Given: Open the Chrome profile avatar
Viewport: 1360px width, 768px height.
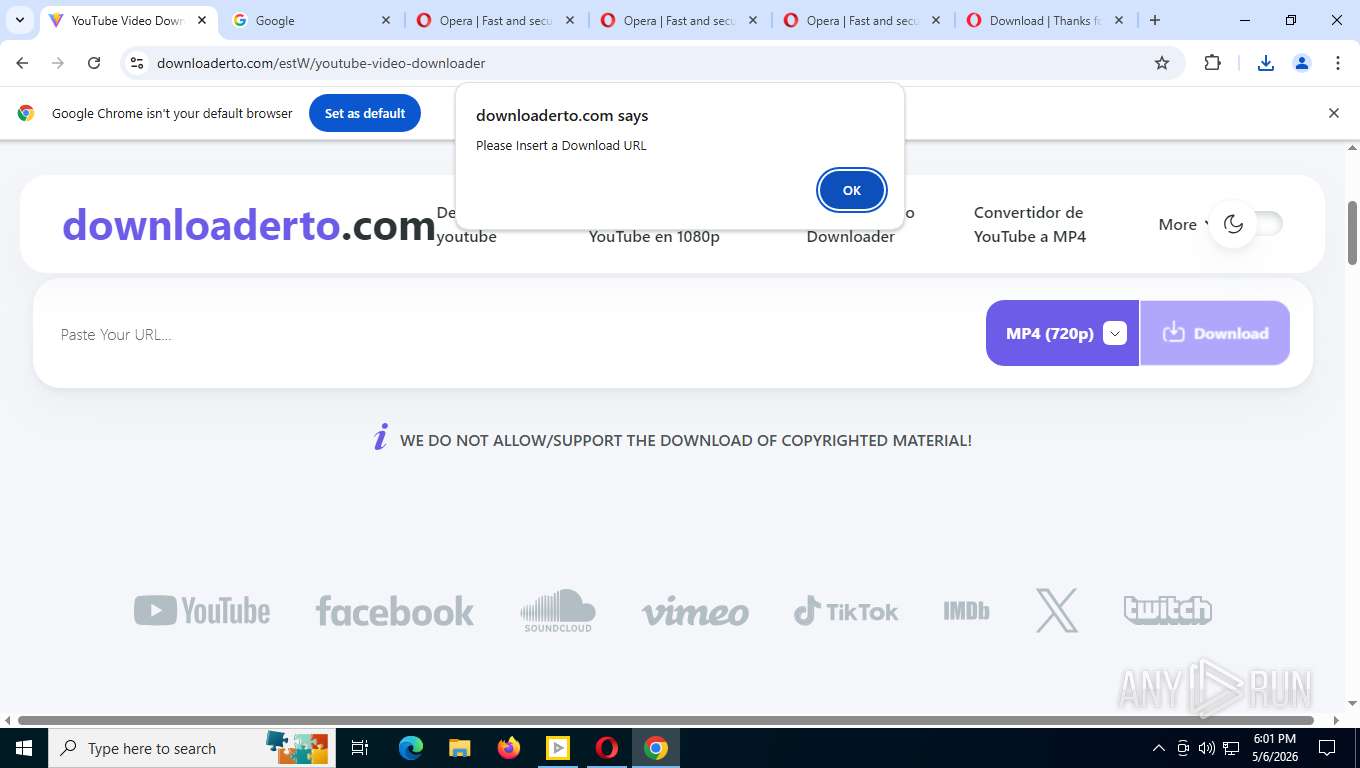Looking at the screenshot, I should pyautogui.click(x=1302, y=63).
